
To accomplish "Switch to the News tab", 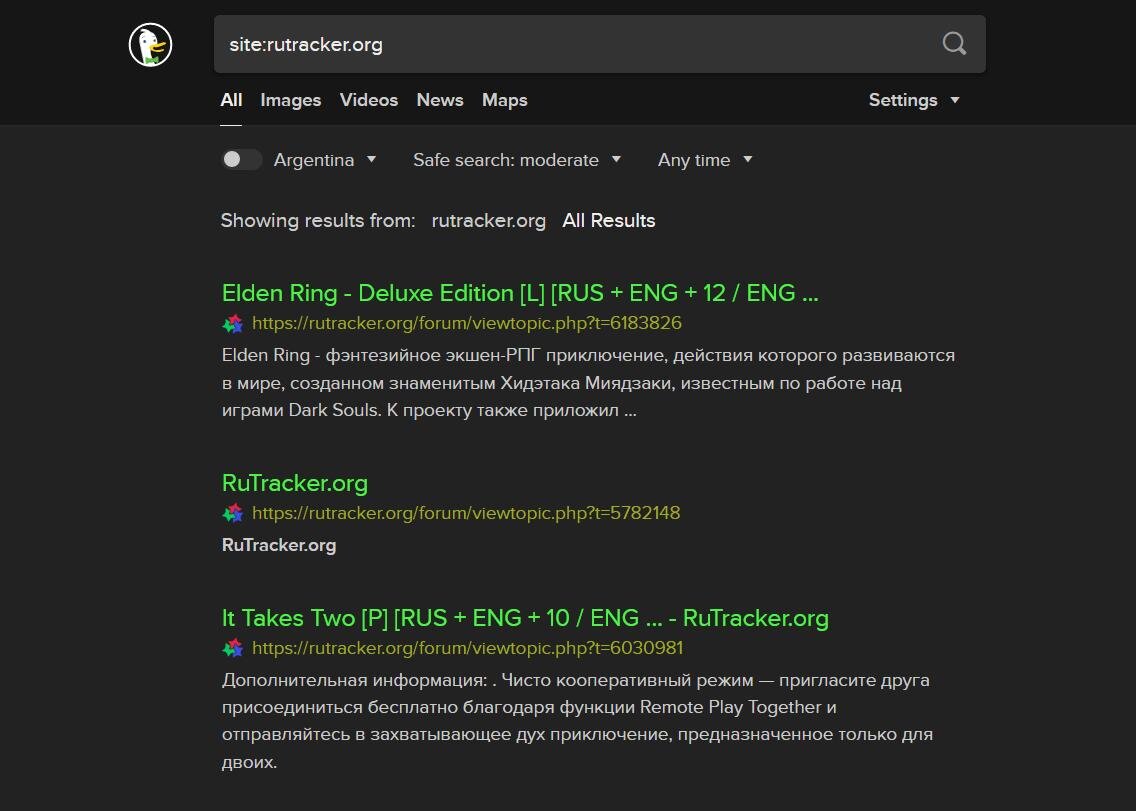I will pyautogui.click(x=440, y=100).
